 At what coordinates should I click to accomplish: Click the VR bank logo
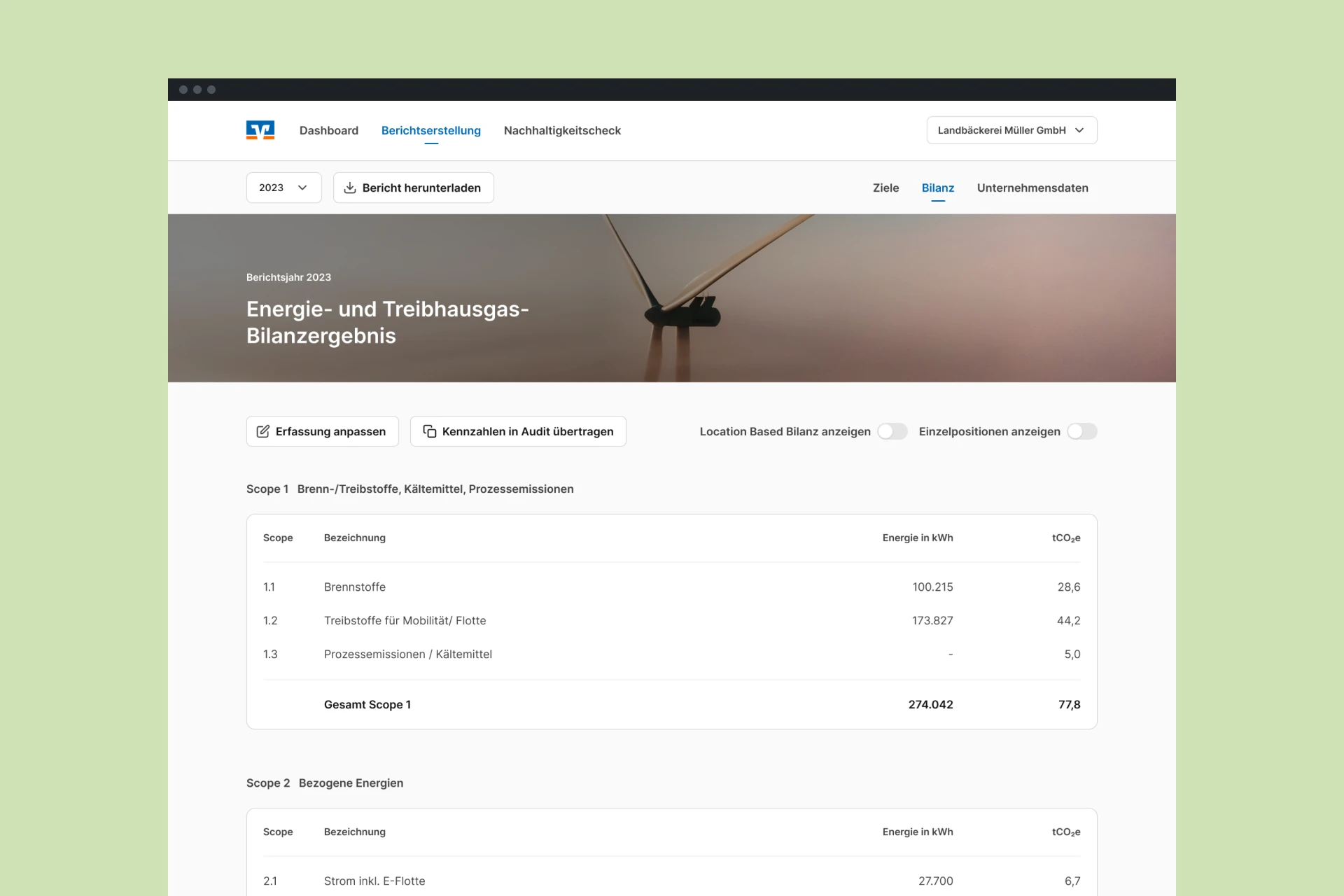[x=260, y=130]
